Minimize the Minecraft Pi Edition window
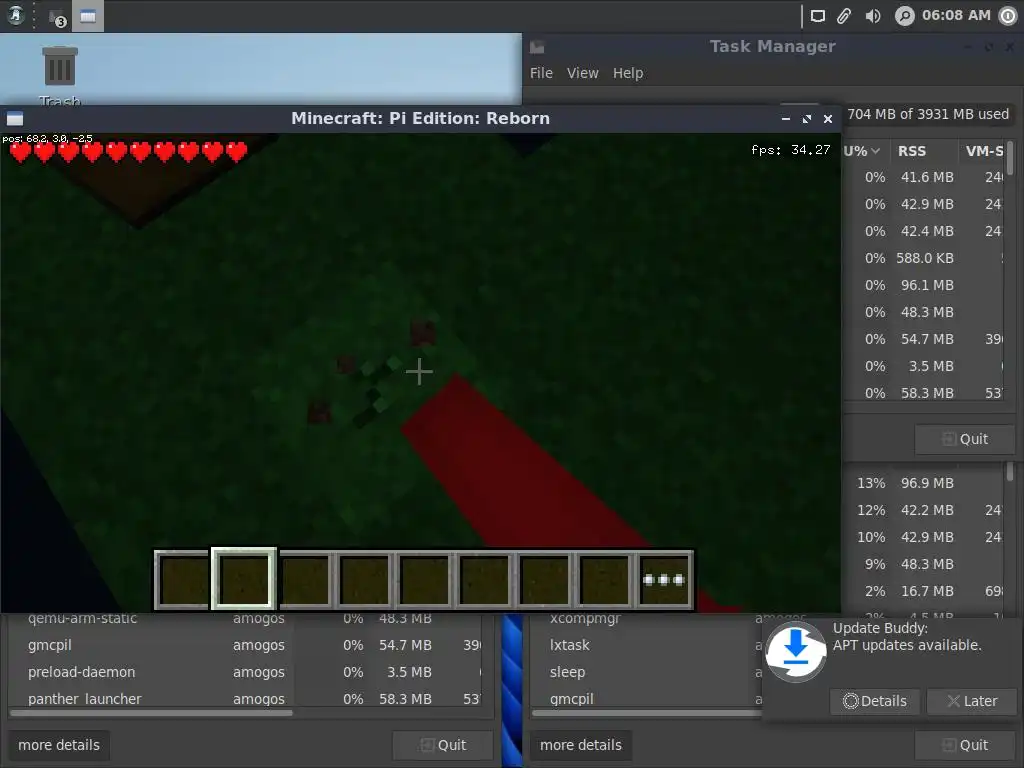1024x768 pixels. point(786,119)
